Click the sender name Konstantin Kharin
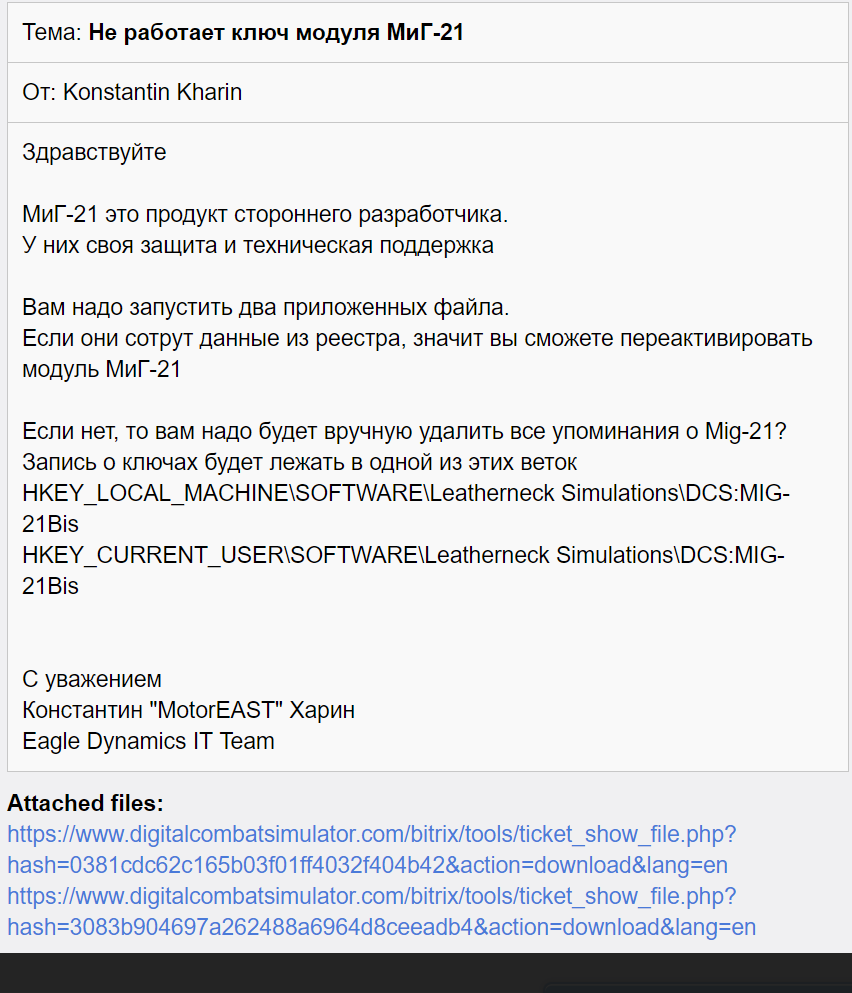 click(153, 92)
